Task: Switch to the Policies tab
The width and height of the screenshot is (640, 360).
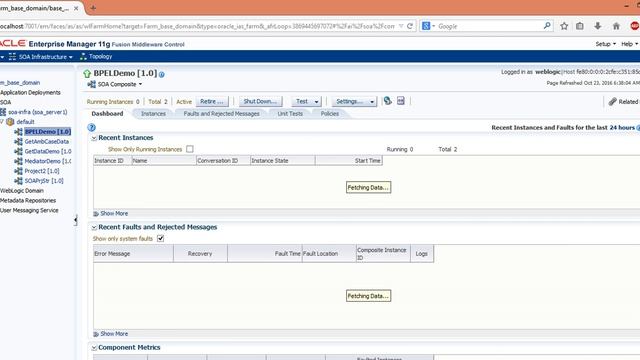Action: click(329, 113)
